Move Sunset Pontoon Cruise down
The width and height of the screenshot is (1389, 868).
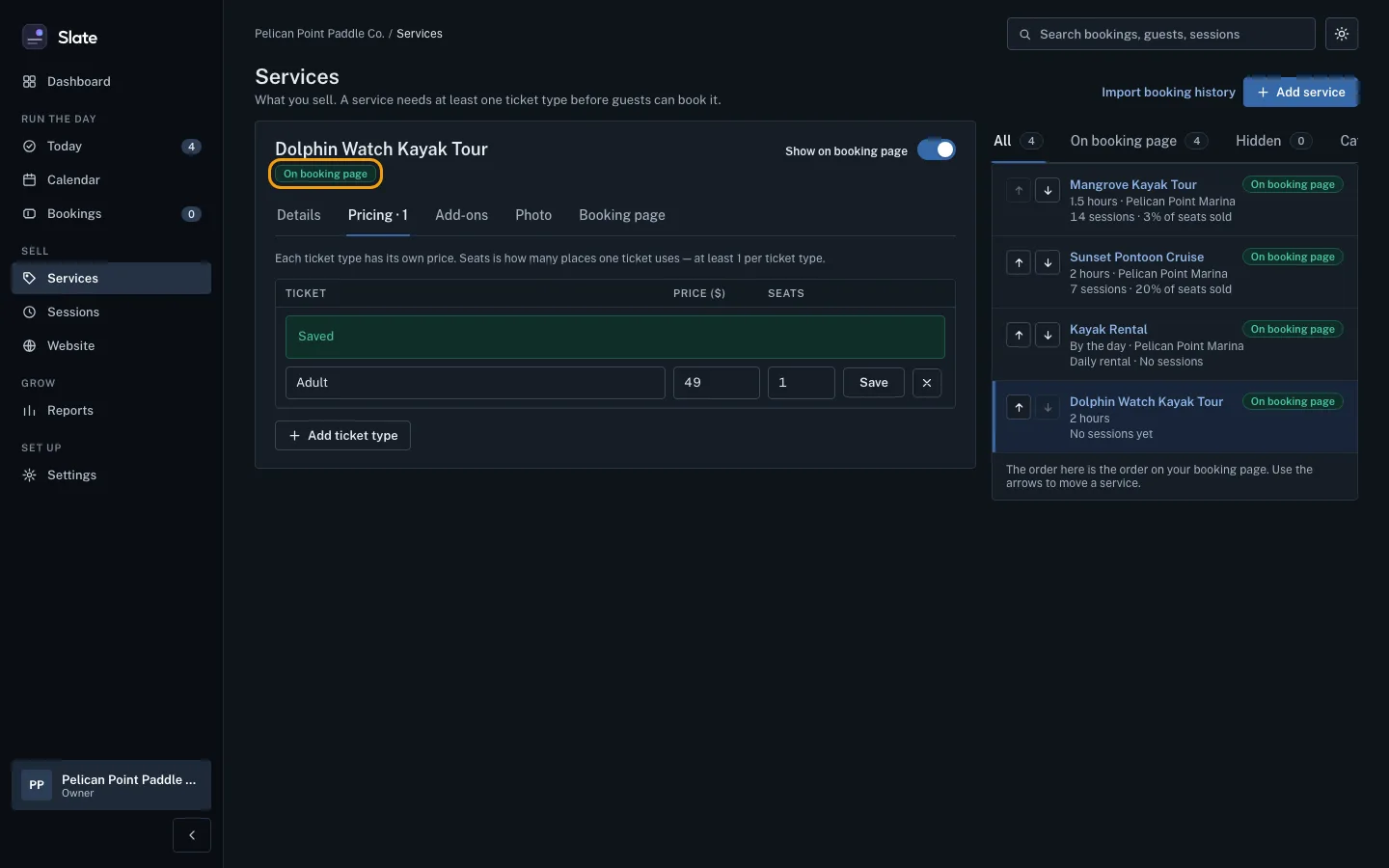(x=1048, y=262)
